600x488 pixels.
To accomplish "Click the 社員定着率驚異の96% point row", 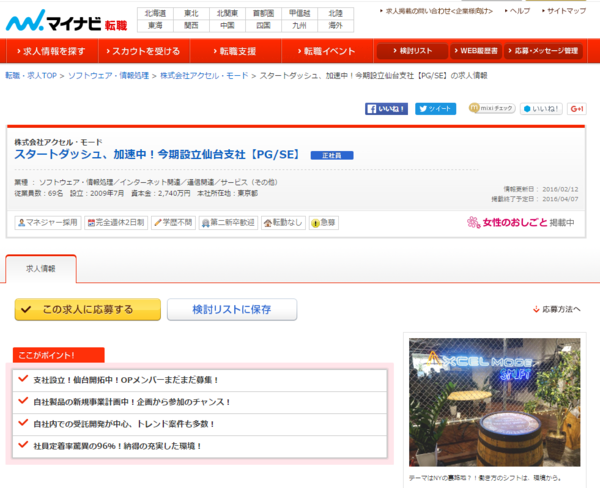I will click(x=200, y=446).
